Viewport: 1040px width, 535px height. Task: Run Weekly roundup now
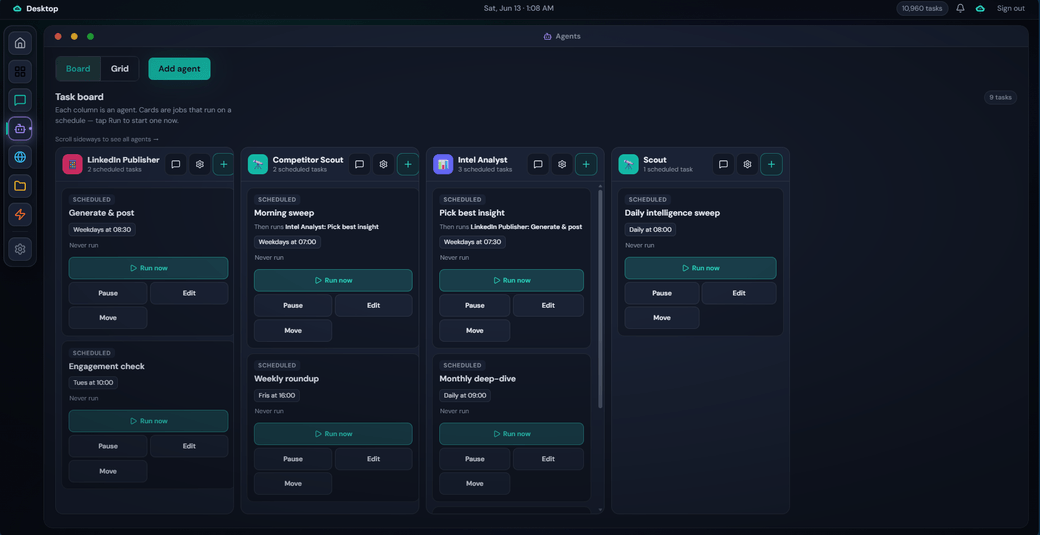(333, 434)
